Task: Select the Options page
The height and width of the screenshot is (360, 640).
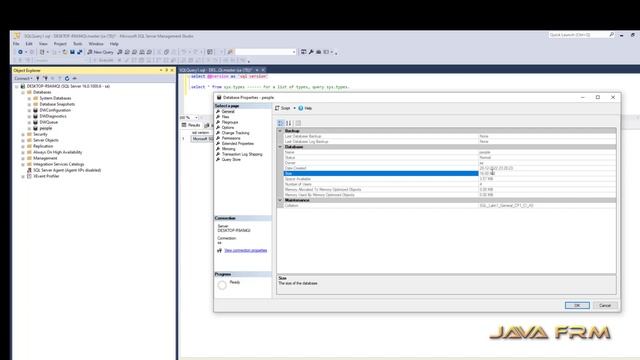Action: click(x=228, y=127)
